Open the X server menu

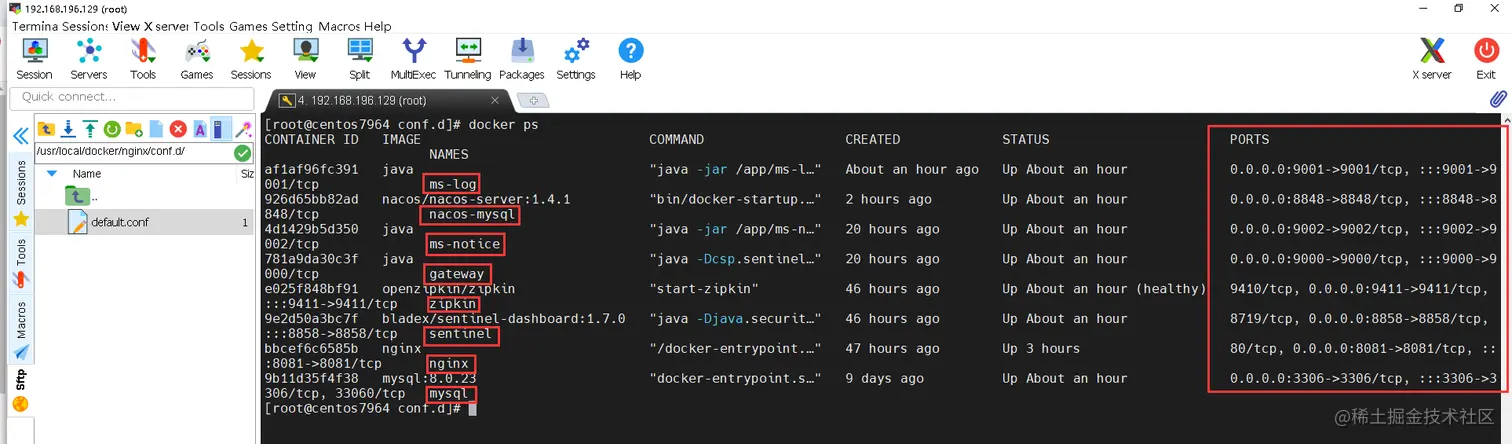point(165,26)
